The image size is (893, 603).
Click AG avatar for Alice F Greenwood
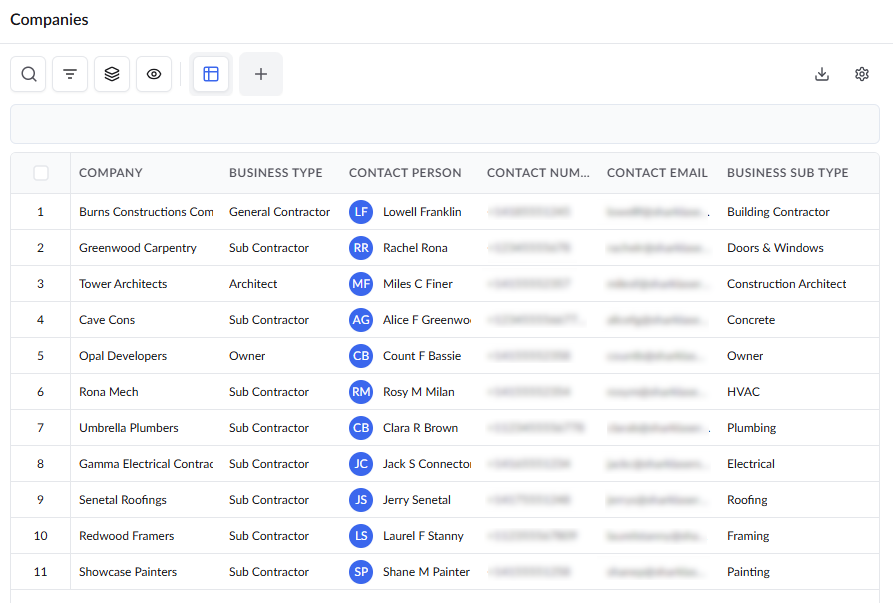tap(361, 319)
